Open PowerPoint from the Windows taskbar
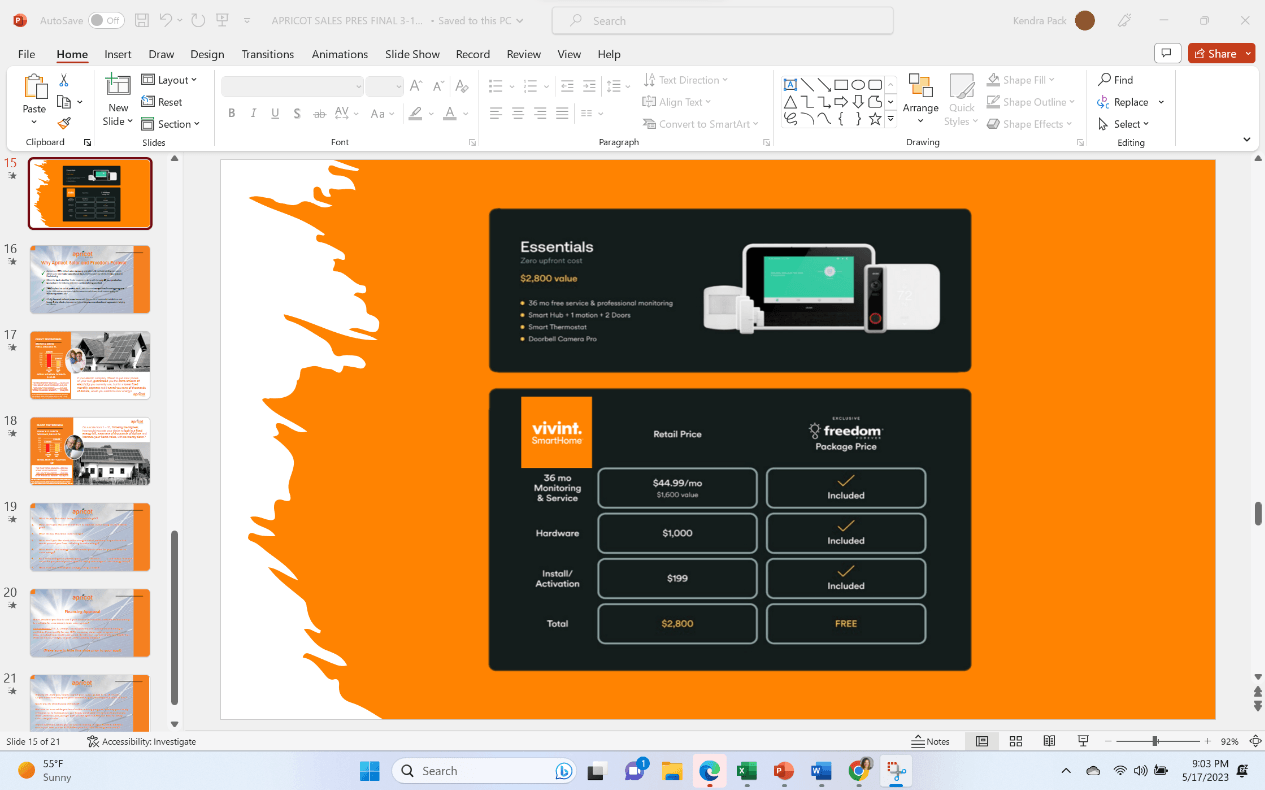Viewport: 1265px width, 790px height. (783, 771)
